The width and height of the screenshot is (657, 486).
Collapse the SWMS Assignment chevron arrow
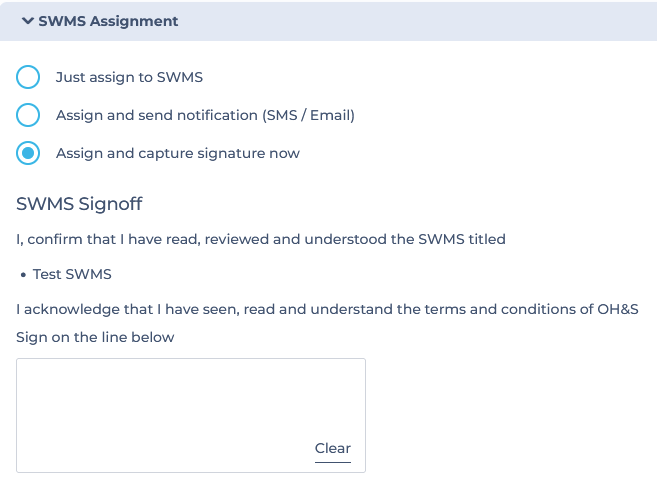(x=28, y=21)
